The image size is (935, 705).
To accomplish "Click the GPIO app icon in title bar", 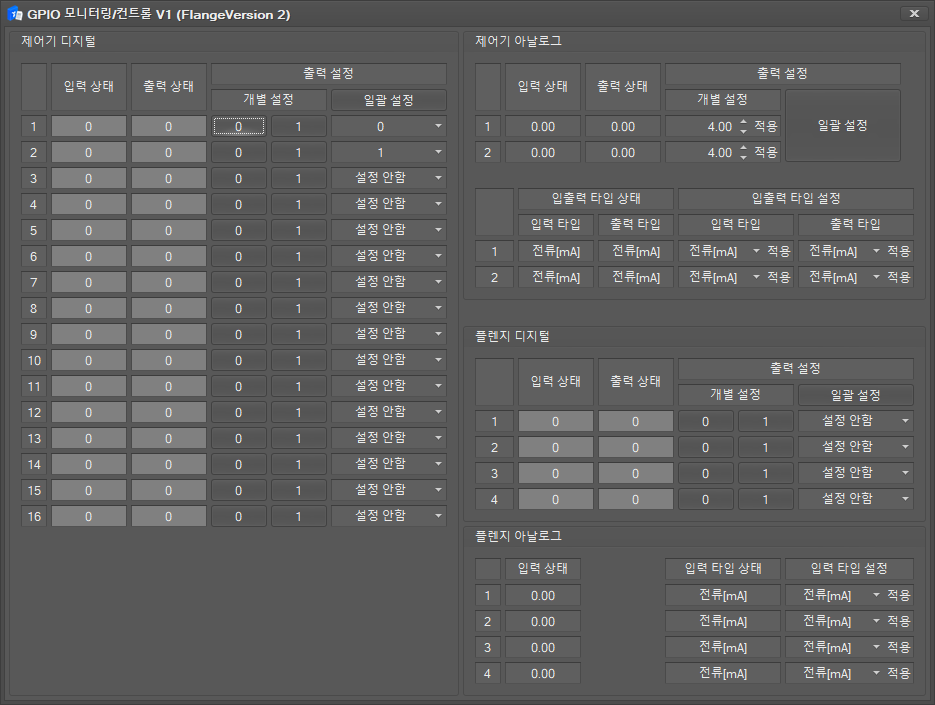I will 14,14.
